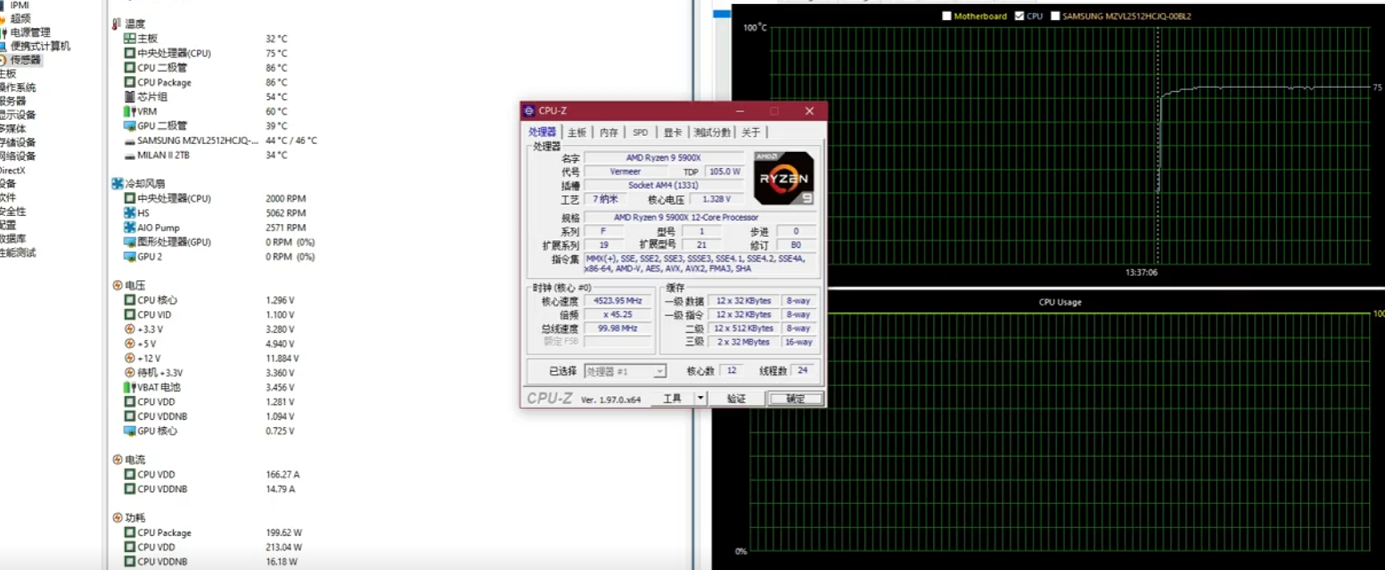Enable the Motherboard checkbox on temperature graph
The image size is (1385, 570).
tap(947, 16)
